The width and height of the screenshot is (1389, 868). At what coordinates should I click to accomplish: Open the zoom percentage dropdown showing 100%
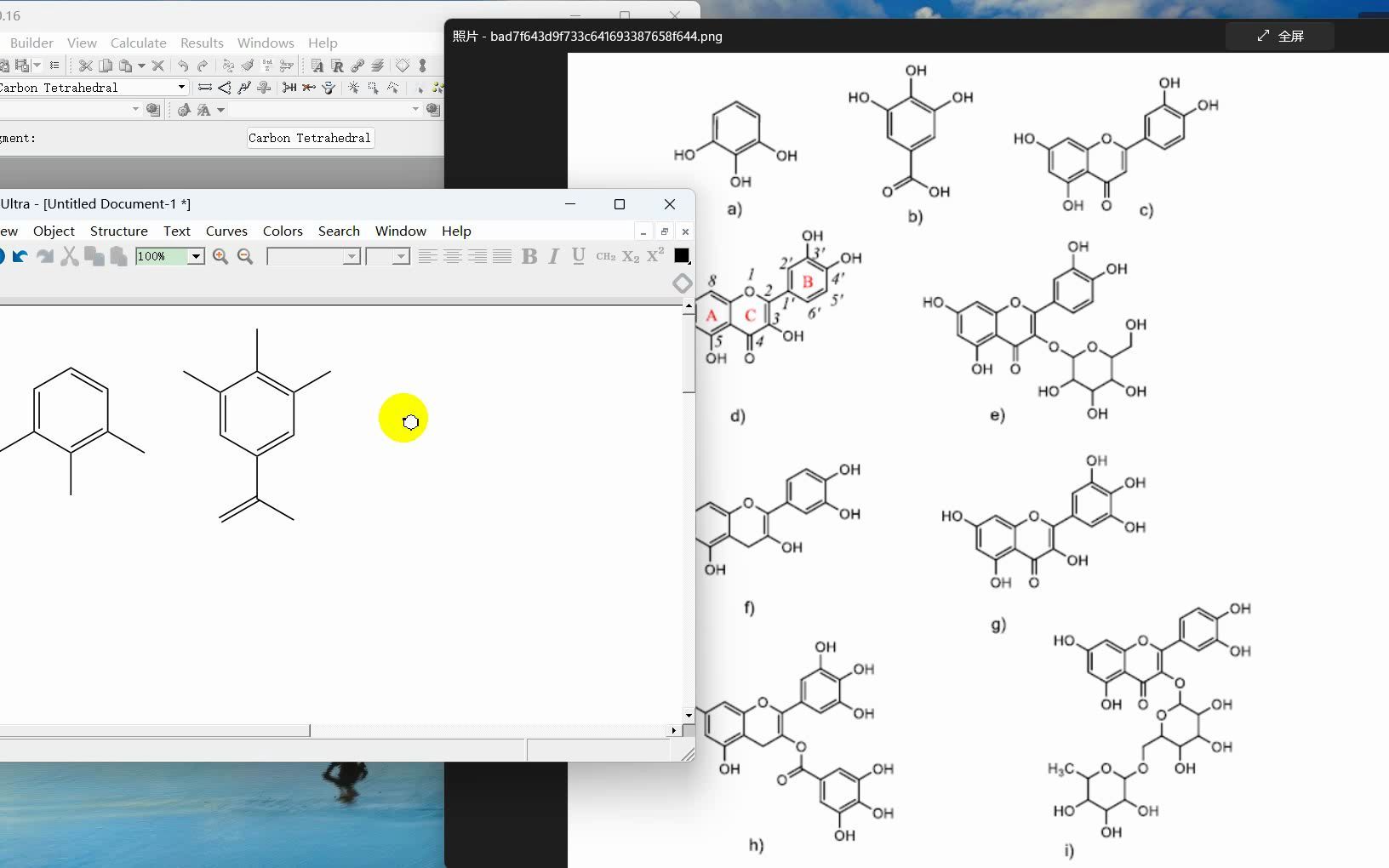197,255
